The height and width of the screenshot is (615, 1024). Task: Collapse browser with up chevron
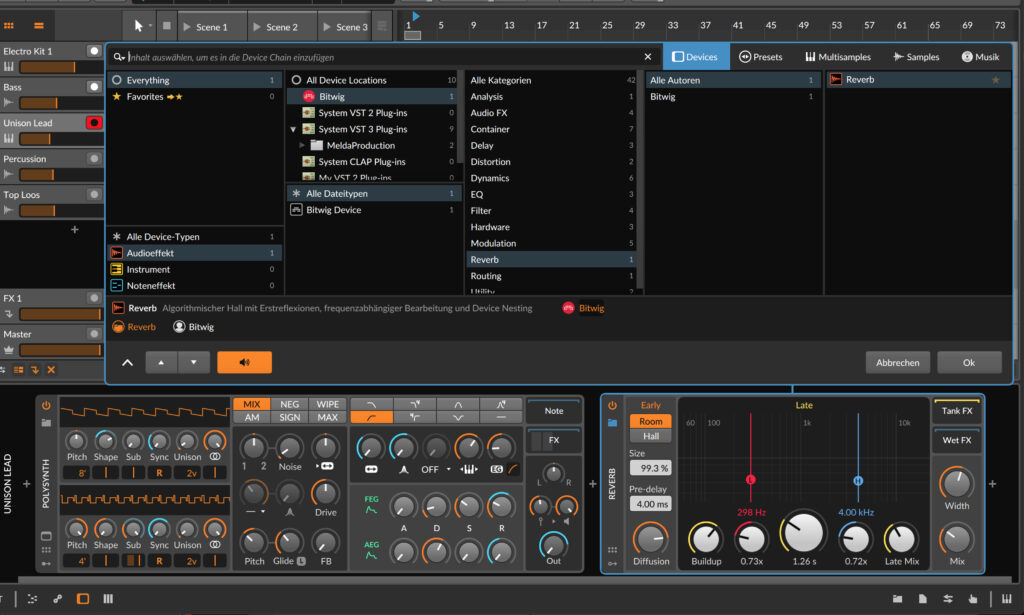tap(127, 362)
